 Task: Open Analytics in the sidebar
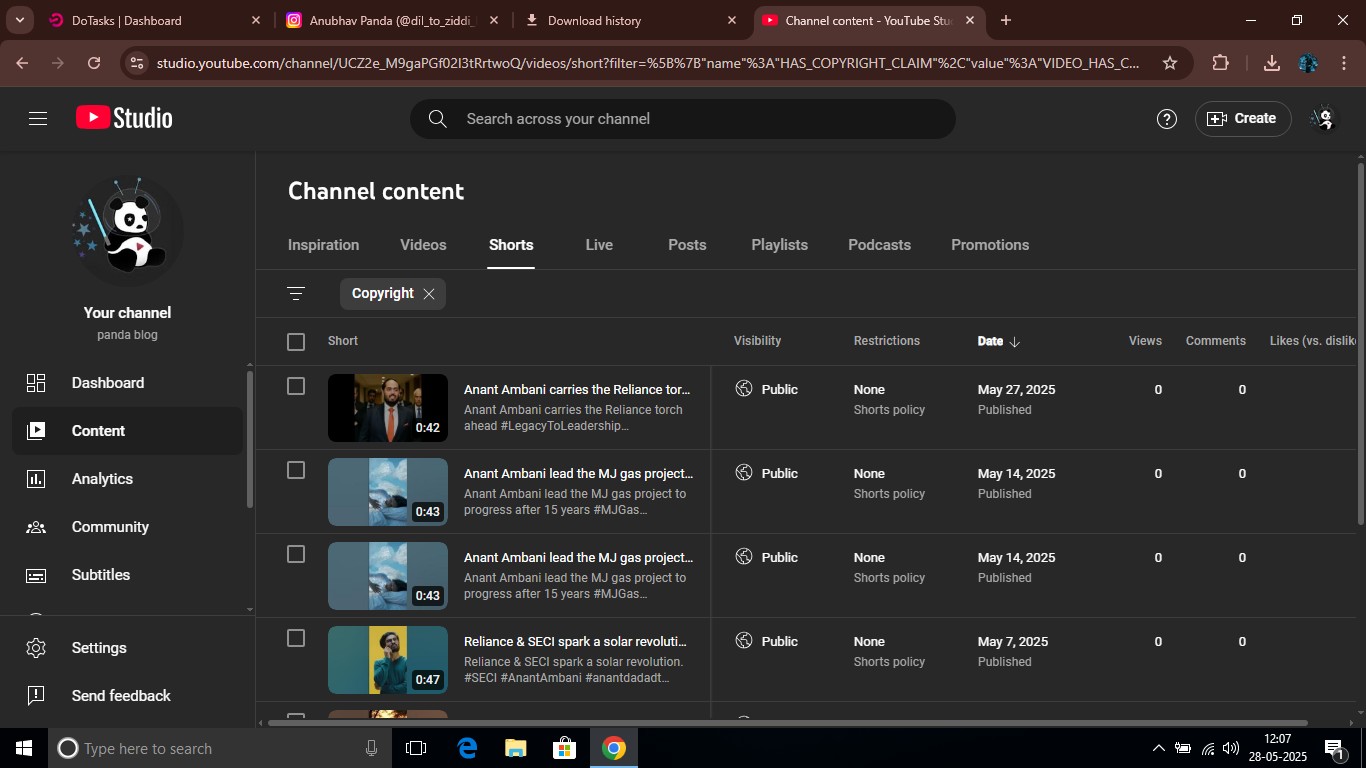128,479
